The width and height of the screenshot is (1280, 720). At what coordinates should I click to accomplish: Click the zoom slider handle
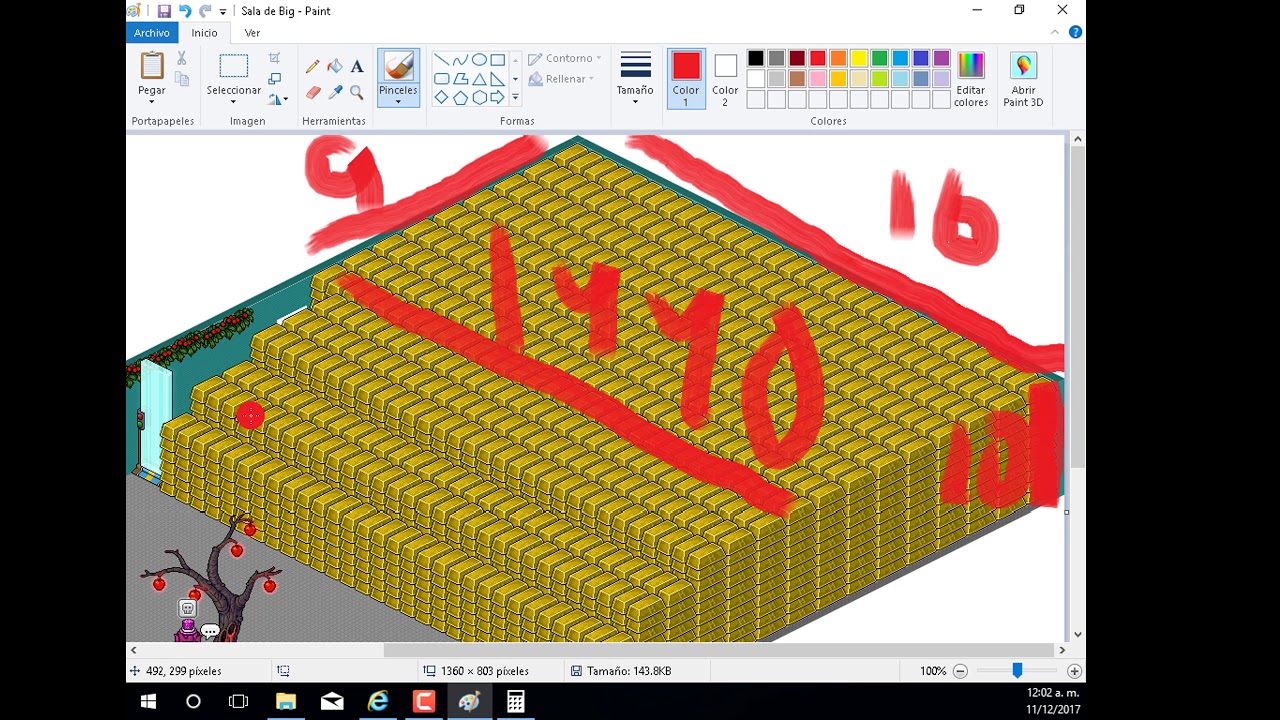tap(1017, 671)
